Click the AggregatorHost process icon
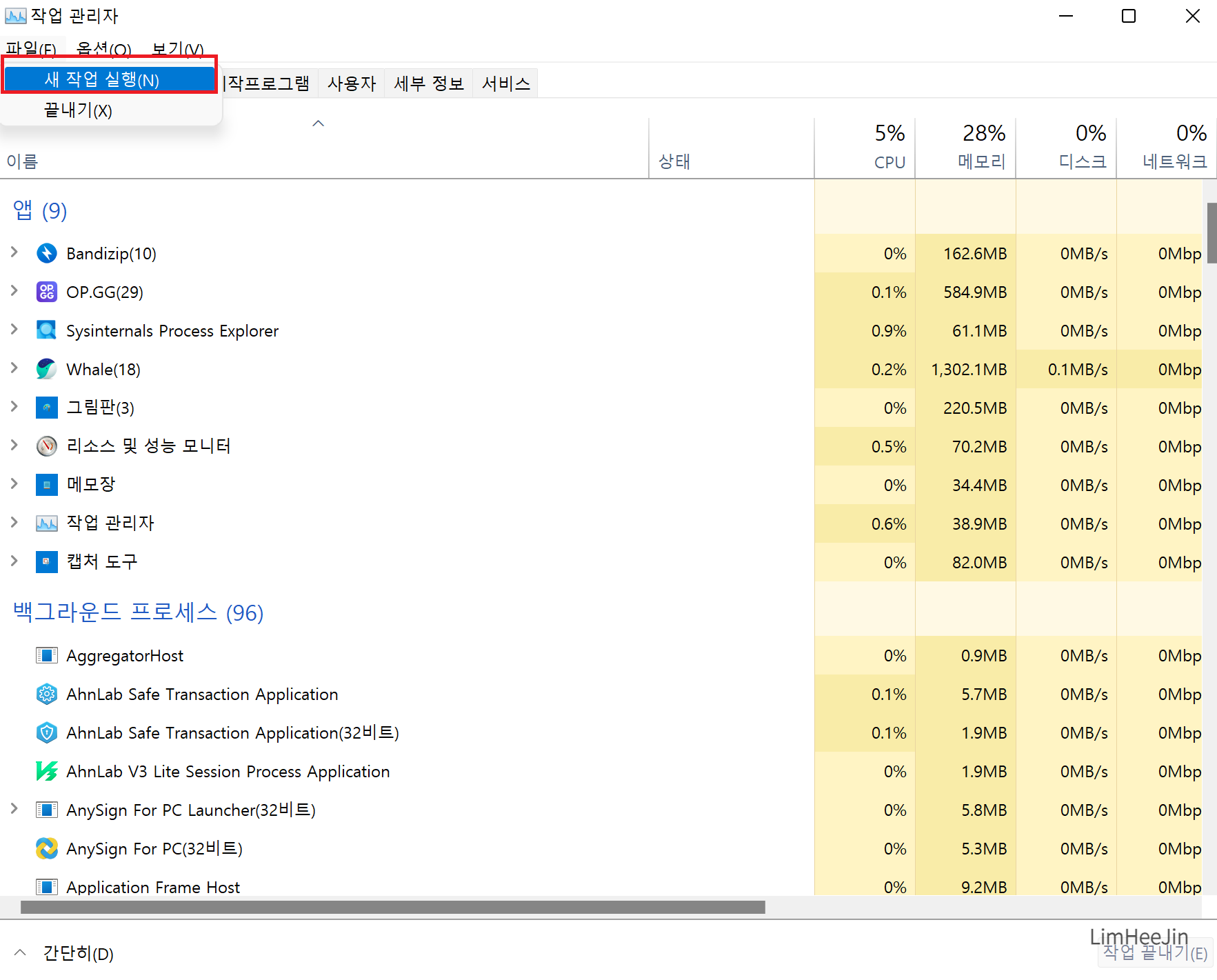Image resolution: width=1217 pixels, height=980 pixels. point(47,656)
